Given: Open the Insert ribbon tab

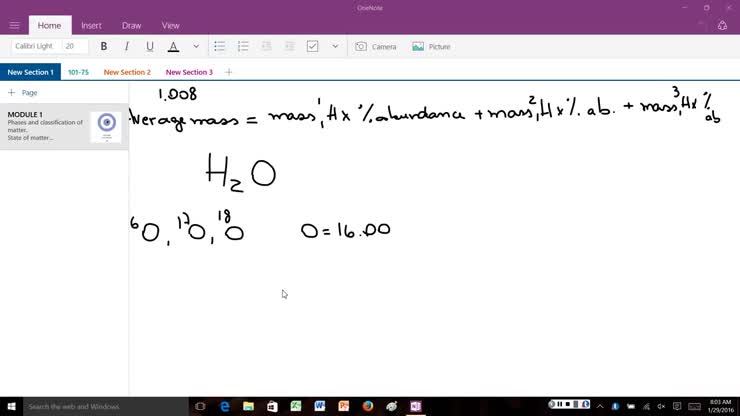Looking at the screenshot, I should (x=91, y=25).
